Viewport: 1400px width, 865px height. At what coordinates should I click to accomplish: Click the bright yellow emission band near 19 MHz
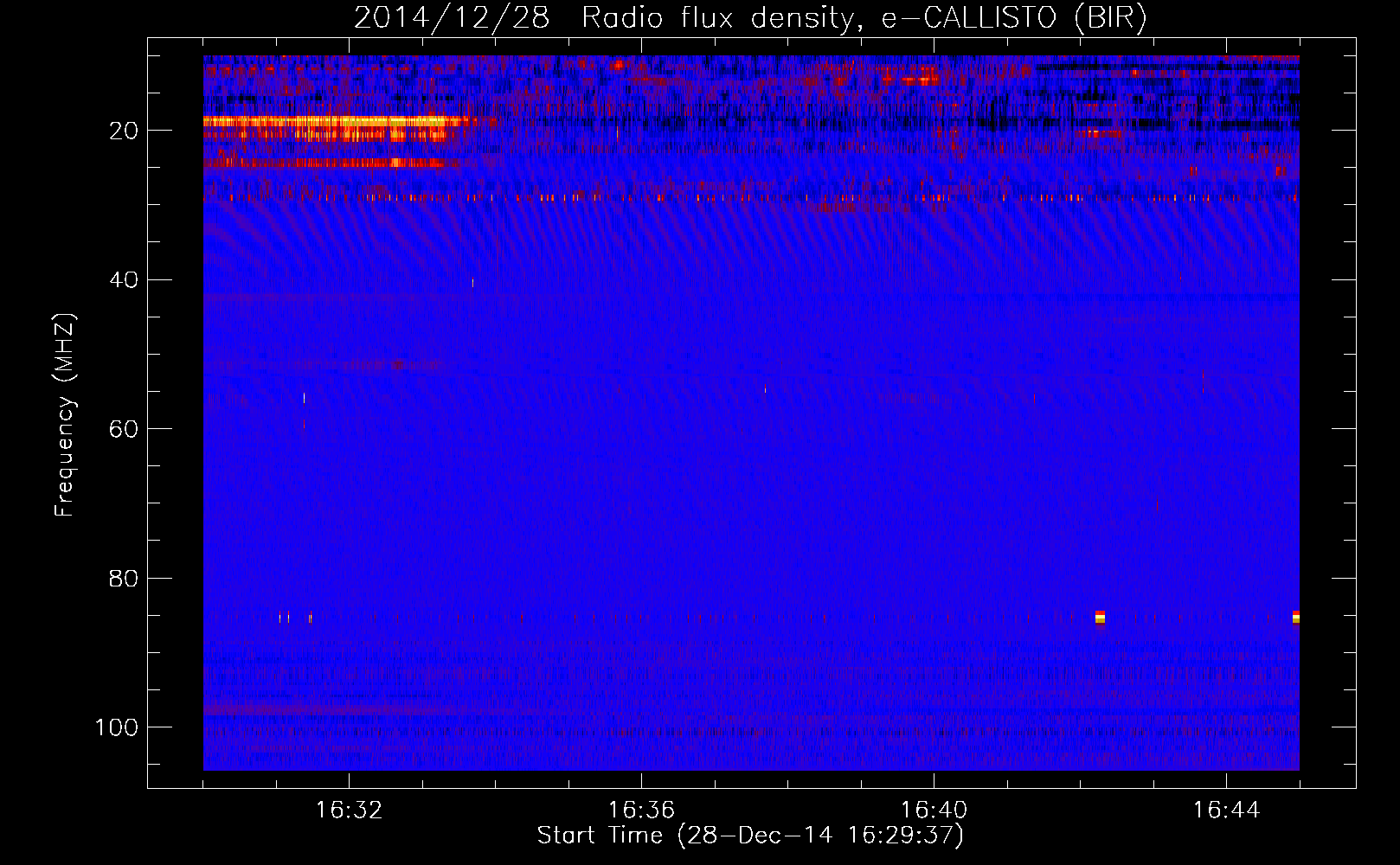pos(336,122)
